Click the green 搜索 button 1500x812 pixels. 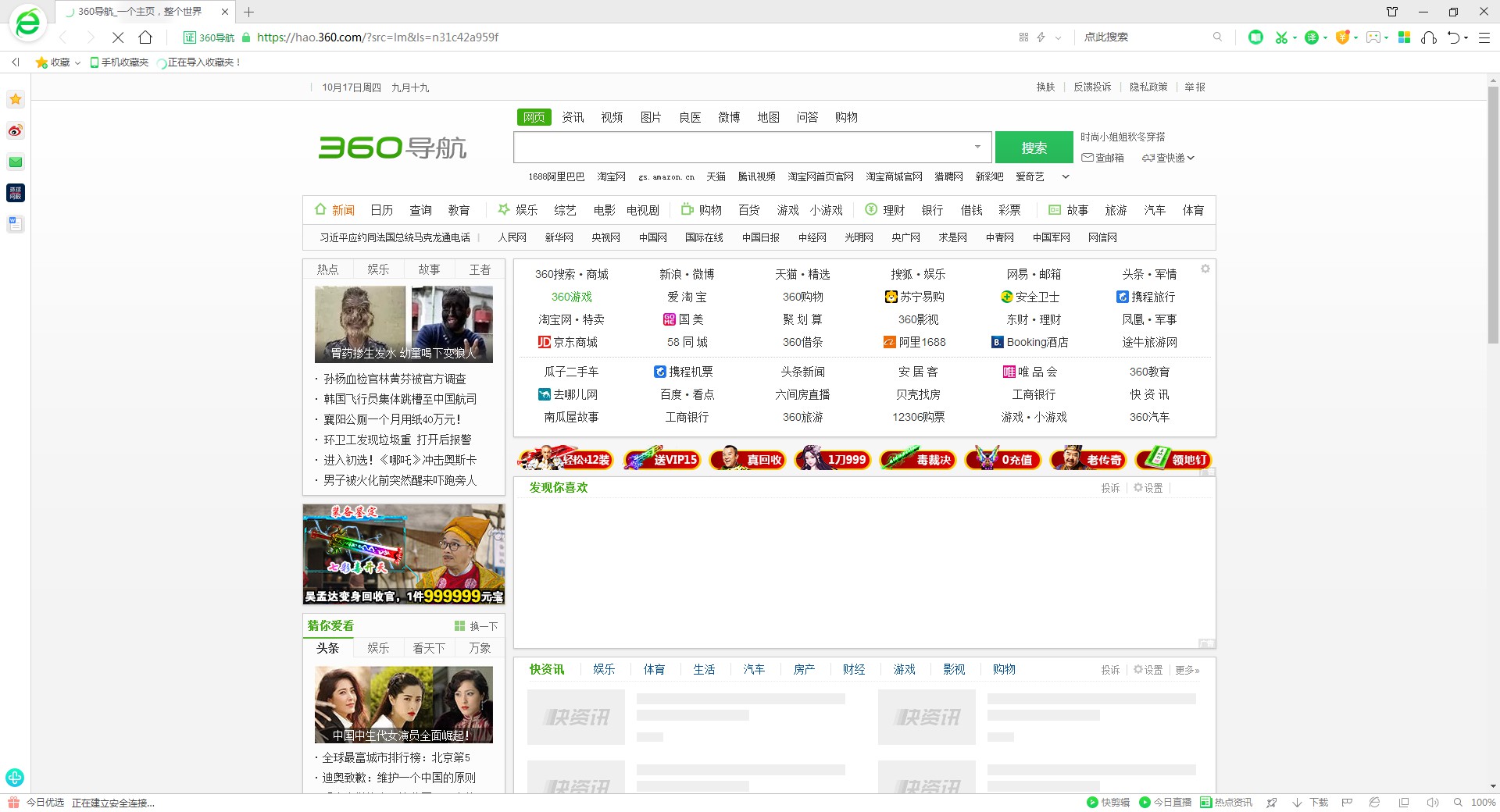tap(1034, 148)
